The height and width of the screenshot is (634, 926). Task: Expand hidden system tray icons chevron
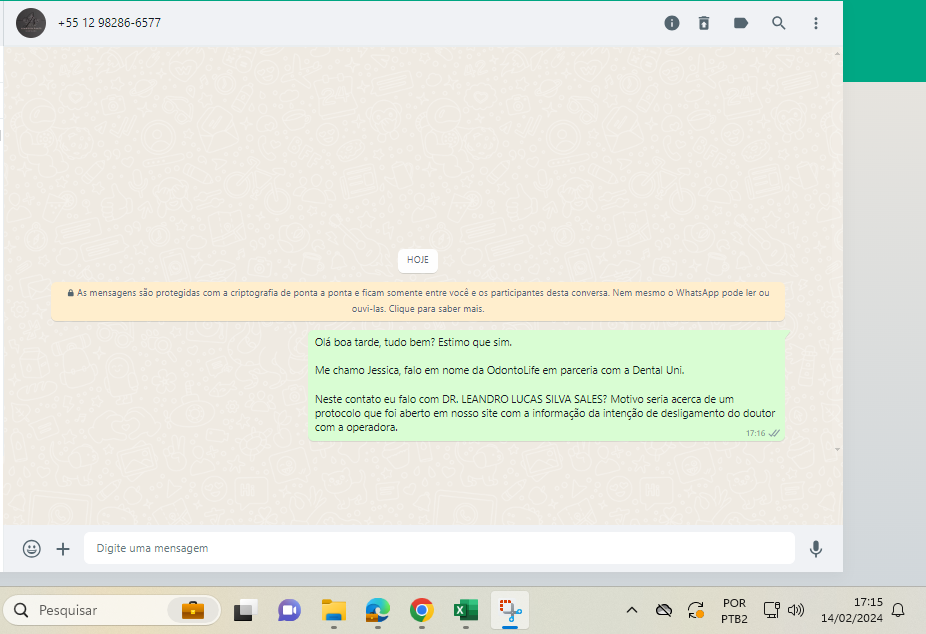click(x=631, y=610)
